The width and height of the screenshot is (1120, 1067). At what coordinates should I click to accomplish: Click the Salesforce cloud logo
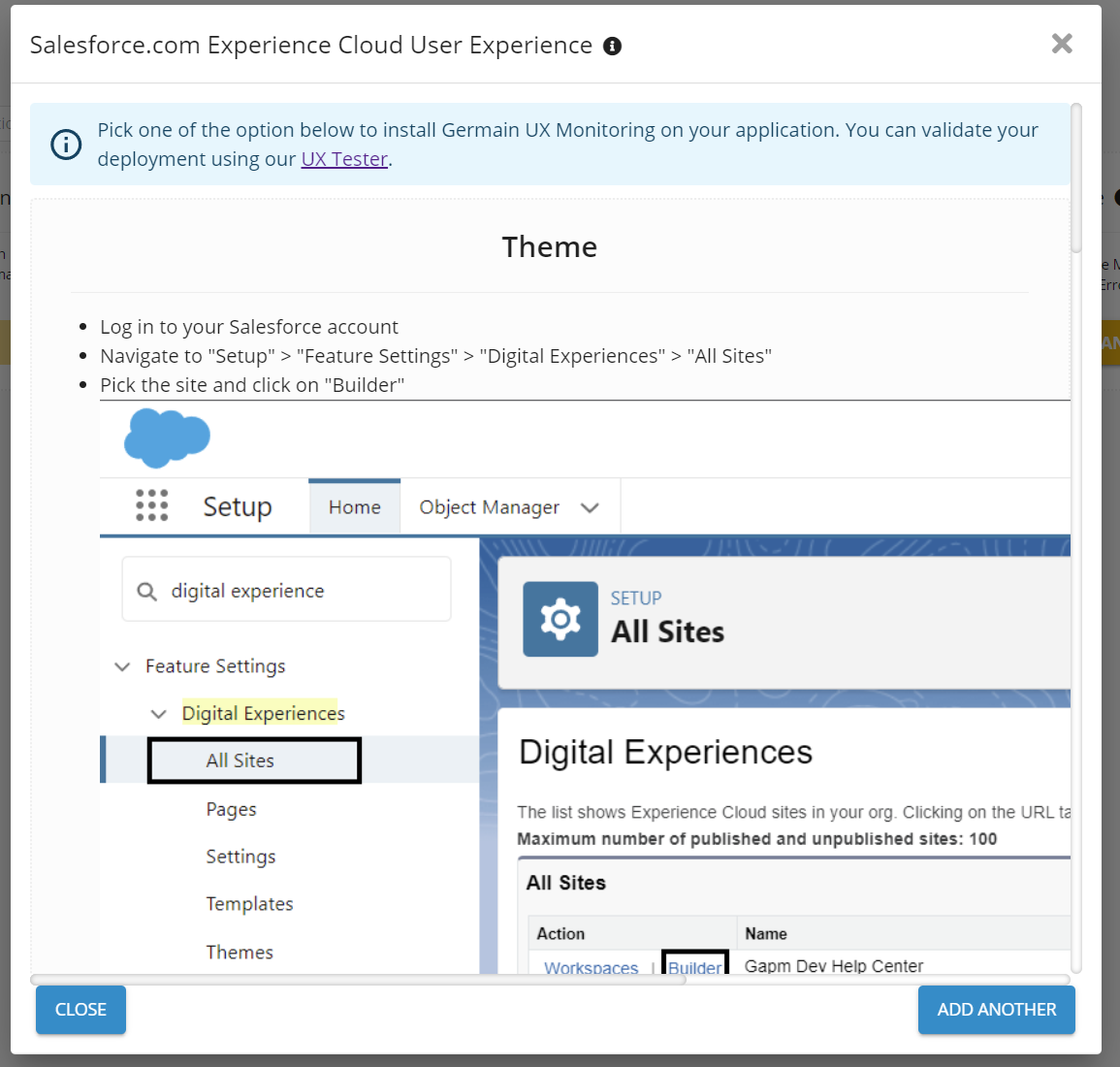[167, 437]
